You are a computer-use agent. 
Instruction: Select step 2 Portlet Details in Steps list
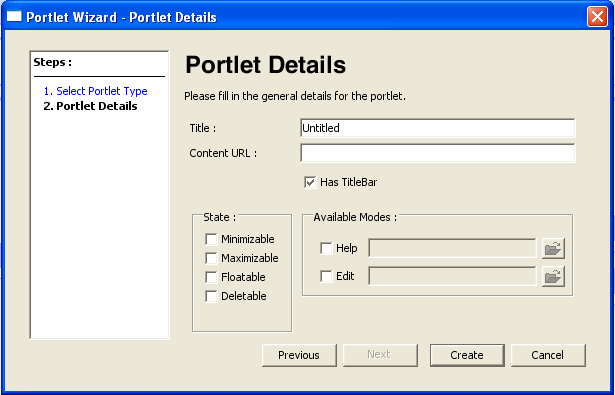coord(90,106)
